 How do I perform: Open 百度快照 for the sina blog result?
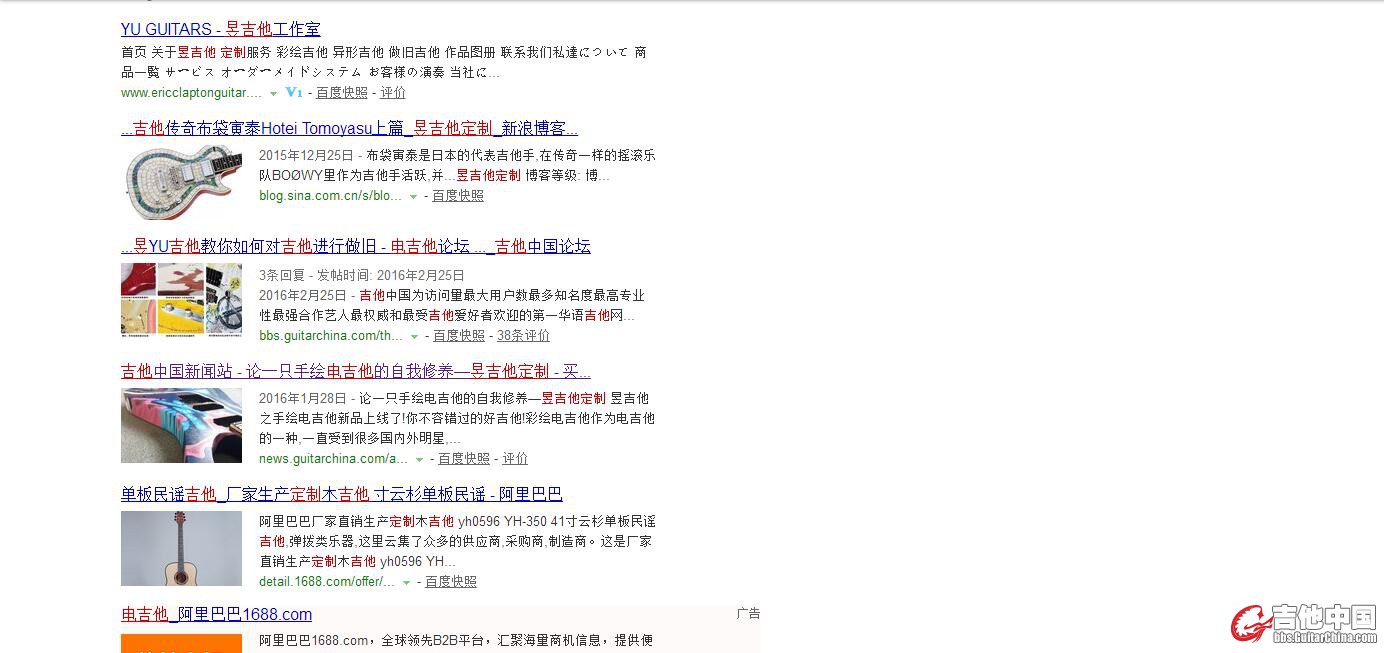point(458,195)
